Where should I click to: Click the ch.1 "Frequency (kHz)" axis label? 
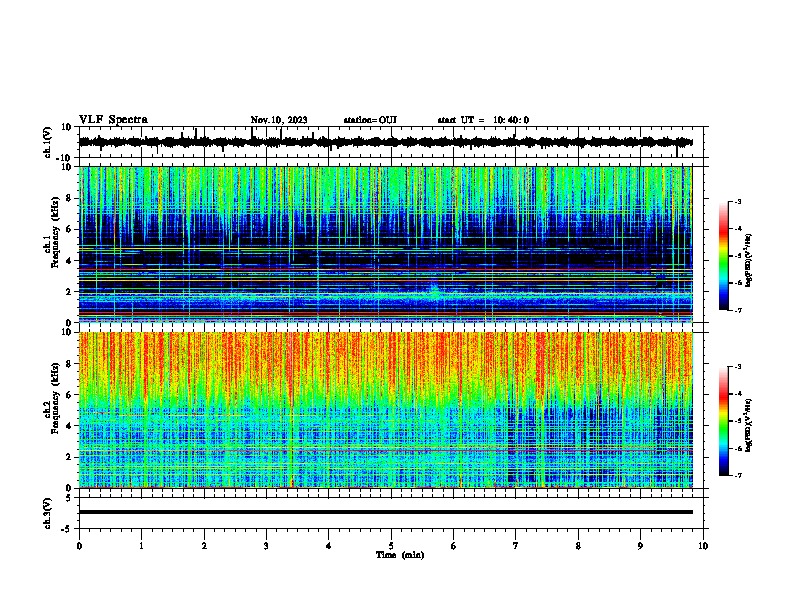point(55,233)
